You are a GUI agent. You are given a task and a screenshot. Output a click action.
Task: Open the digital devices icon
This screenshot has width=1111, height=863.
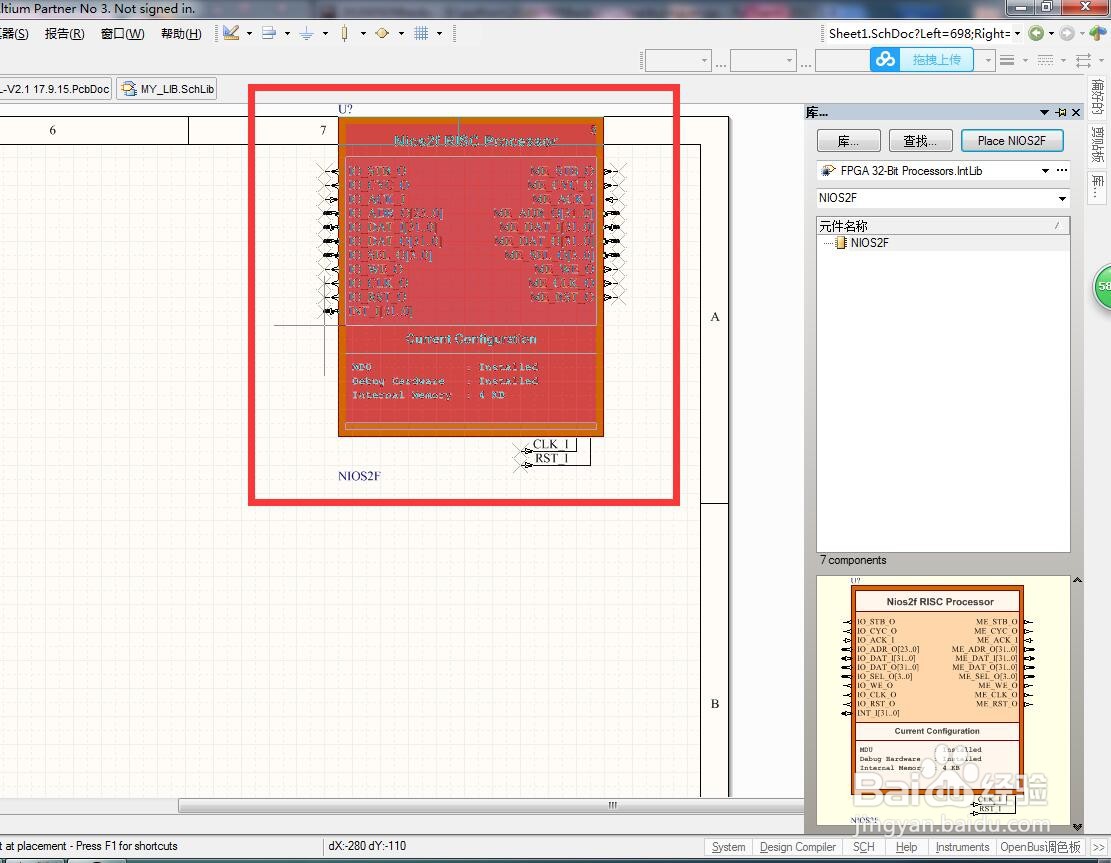[344, 33]
